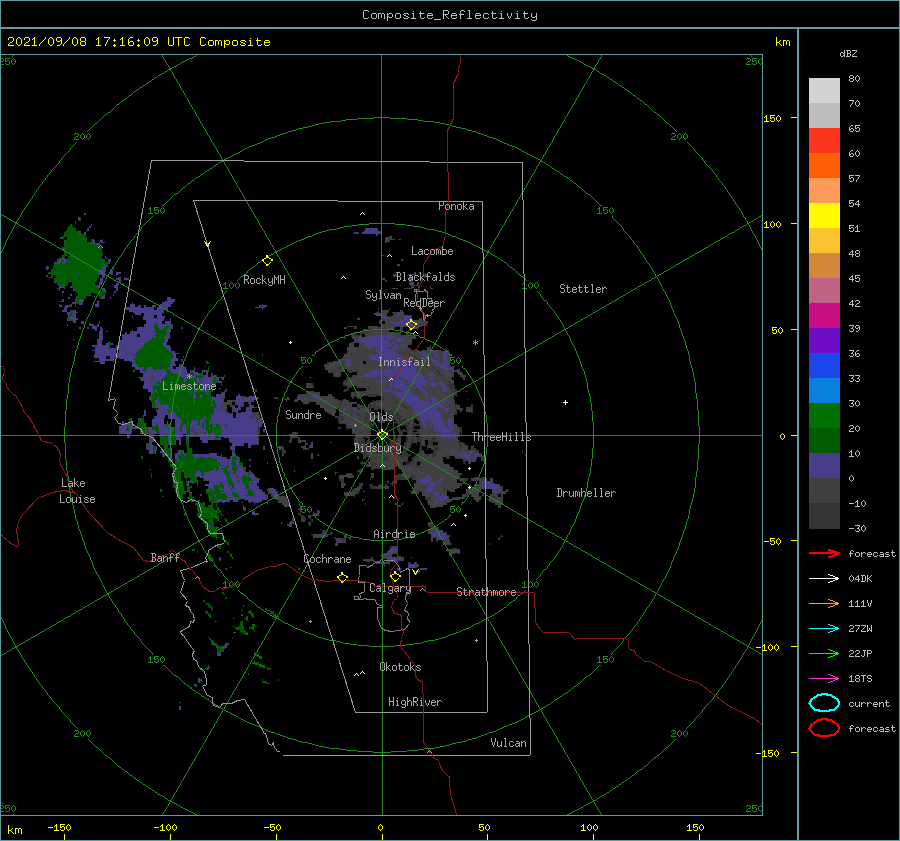Click the Lake Louise label

point(77,491)
